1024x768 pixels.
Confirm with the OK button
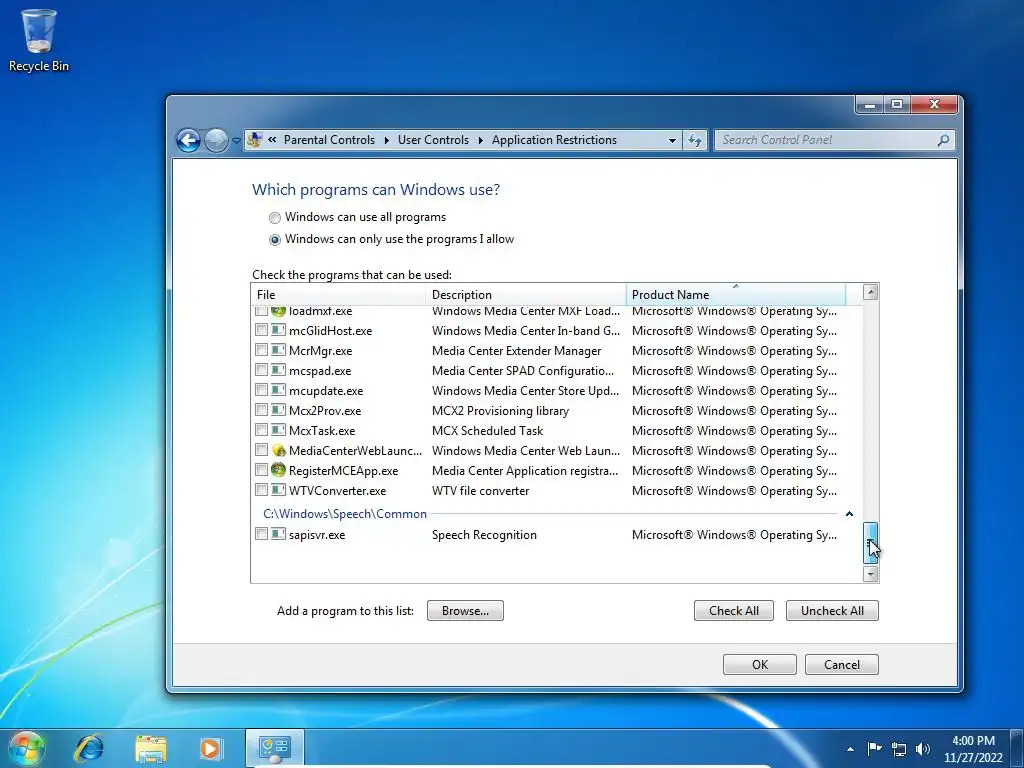pos(760,664)
